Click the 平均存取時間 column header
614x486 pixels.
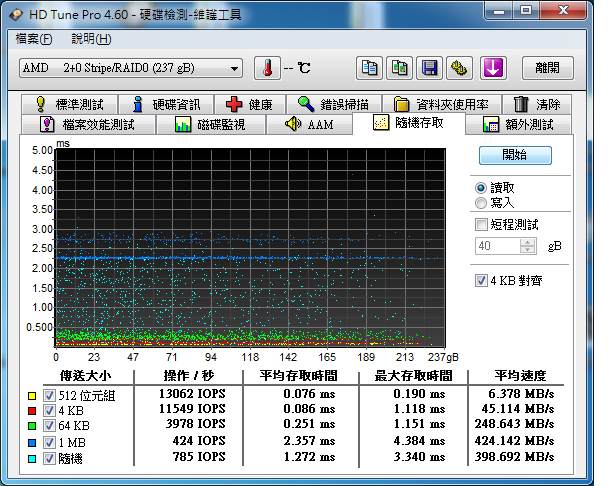pyautogui.click(x=298, y=376)
